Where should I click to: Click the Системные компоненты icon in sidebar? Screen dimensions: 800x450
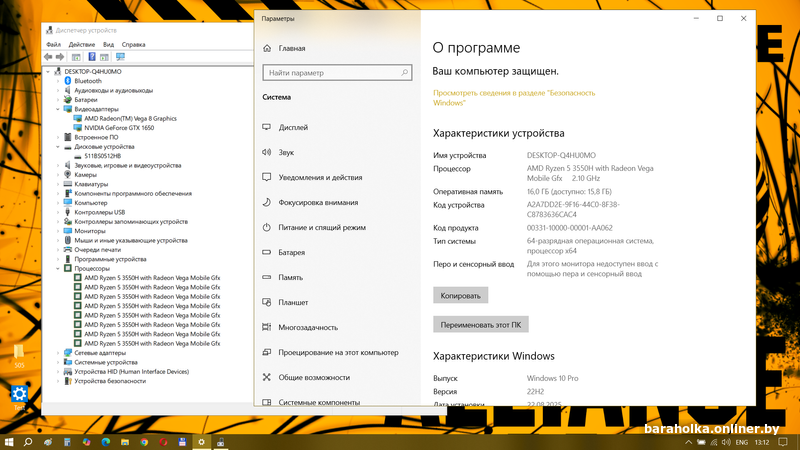266,402
